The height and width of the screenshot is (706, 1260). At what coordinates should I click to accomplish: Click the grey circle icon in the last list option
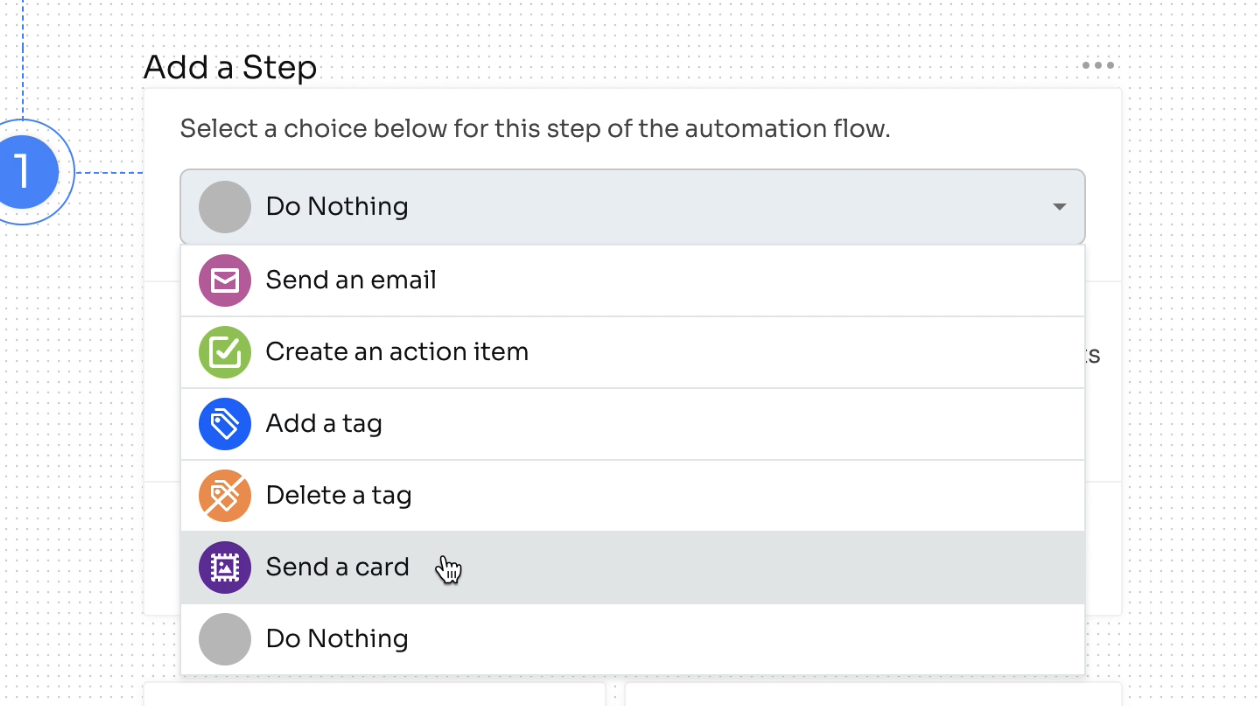click(225, 639)
